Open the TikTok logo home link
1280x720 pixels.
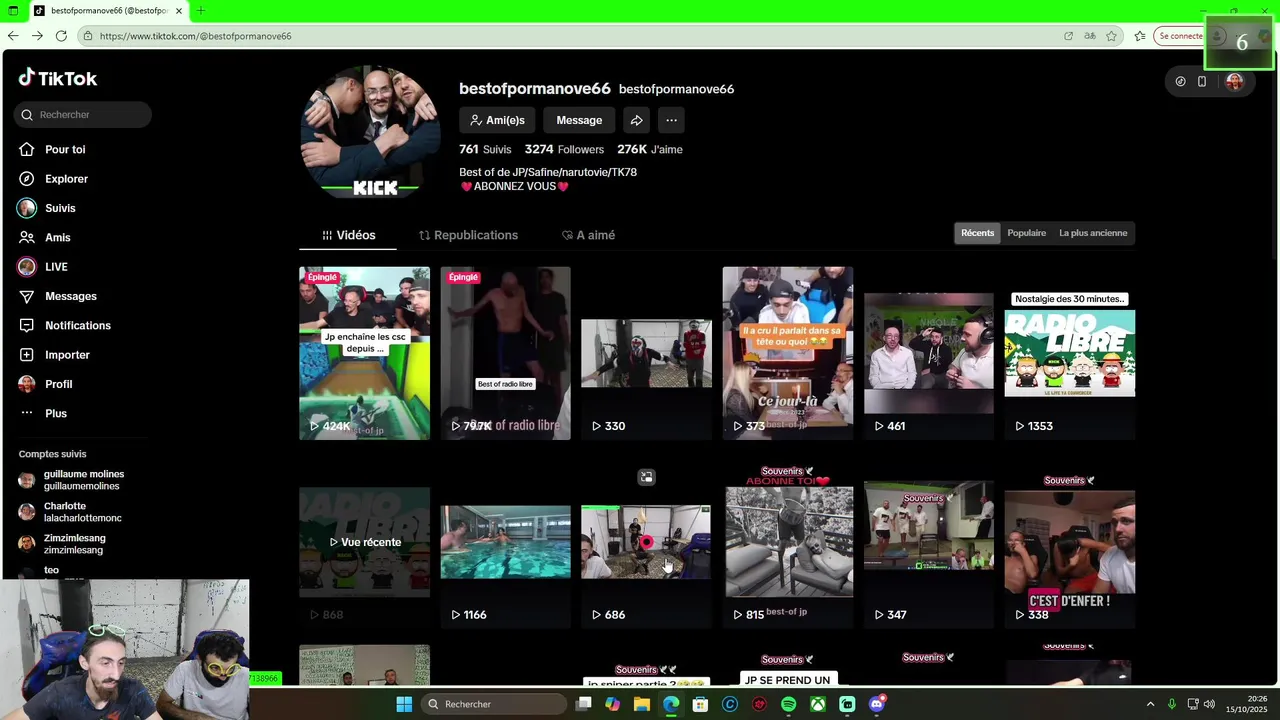click(58, 78)
